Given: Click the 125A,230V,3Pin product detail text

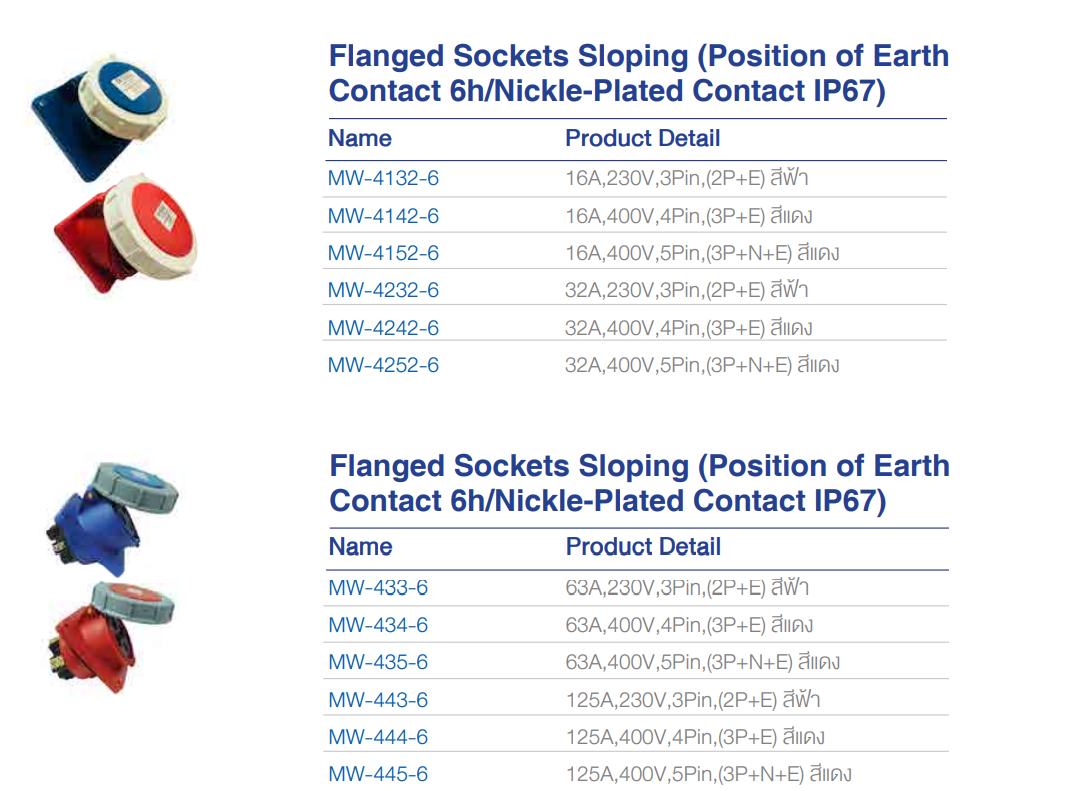Looking at the screenshot, I should click(x=693, y=700).
